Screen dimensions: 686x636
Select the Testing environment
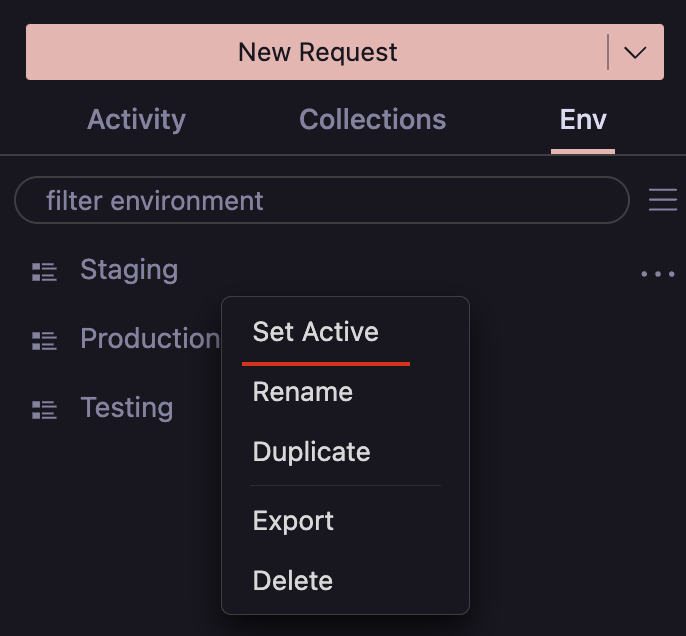[127, 408]
